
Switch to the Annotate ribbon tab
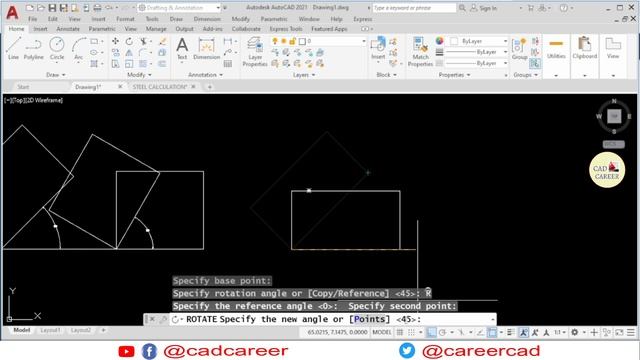pos(68,29)
